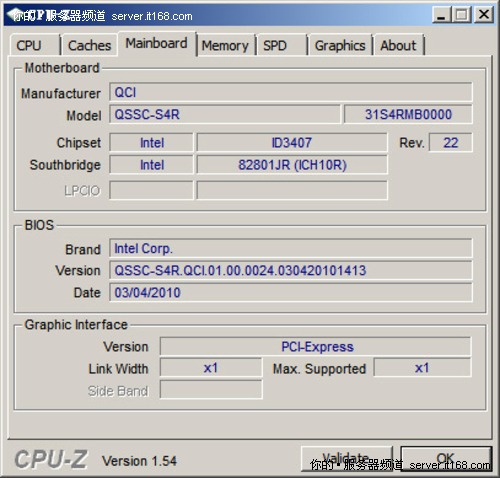Click the Motherboard group heading
This screenshot has height=478, width=500.
pyautogui.click(x=62, y=68)
